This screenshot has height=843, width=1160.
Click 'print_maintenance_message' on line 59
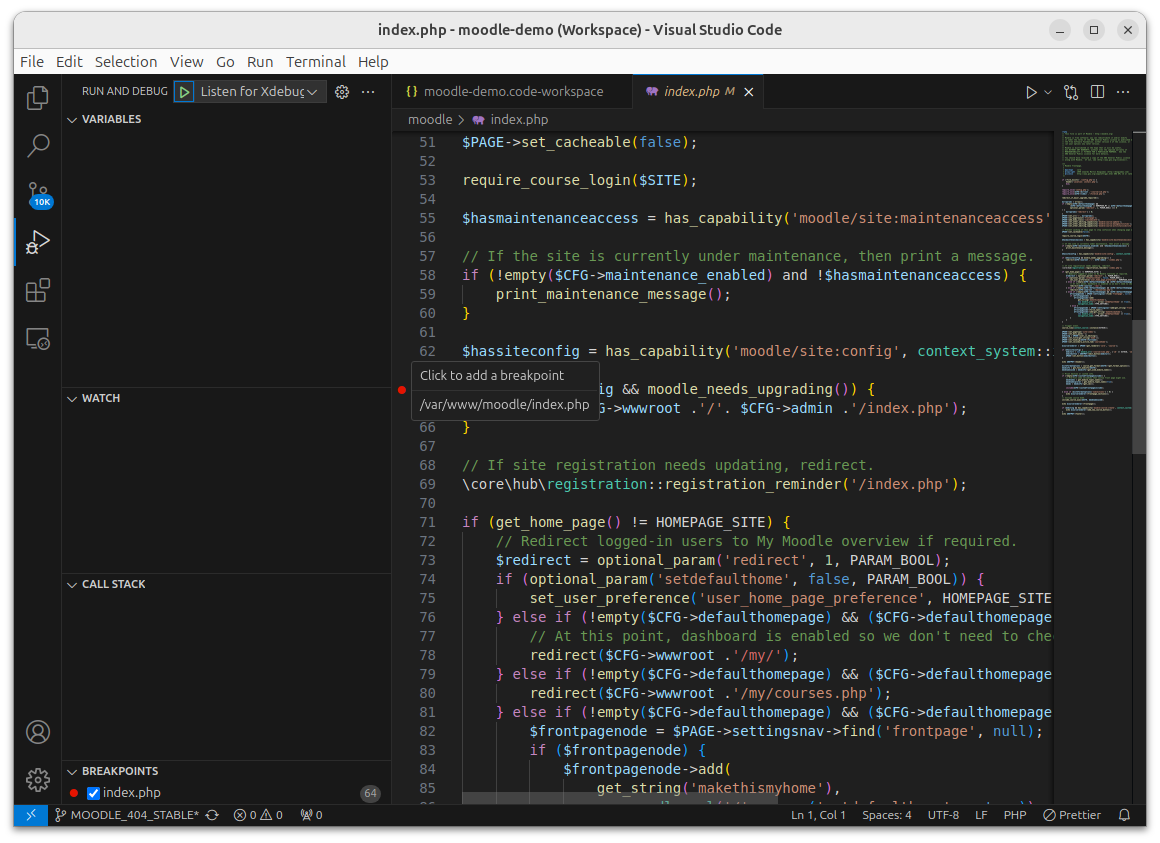pos(601,294)
